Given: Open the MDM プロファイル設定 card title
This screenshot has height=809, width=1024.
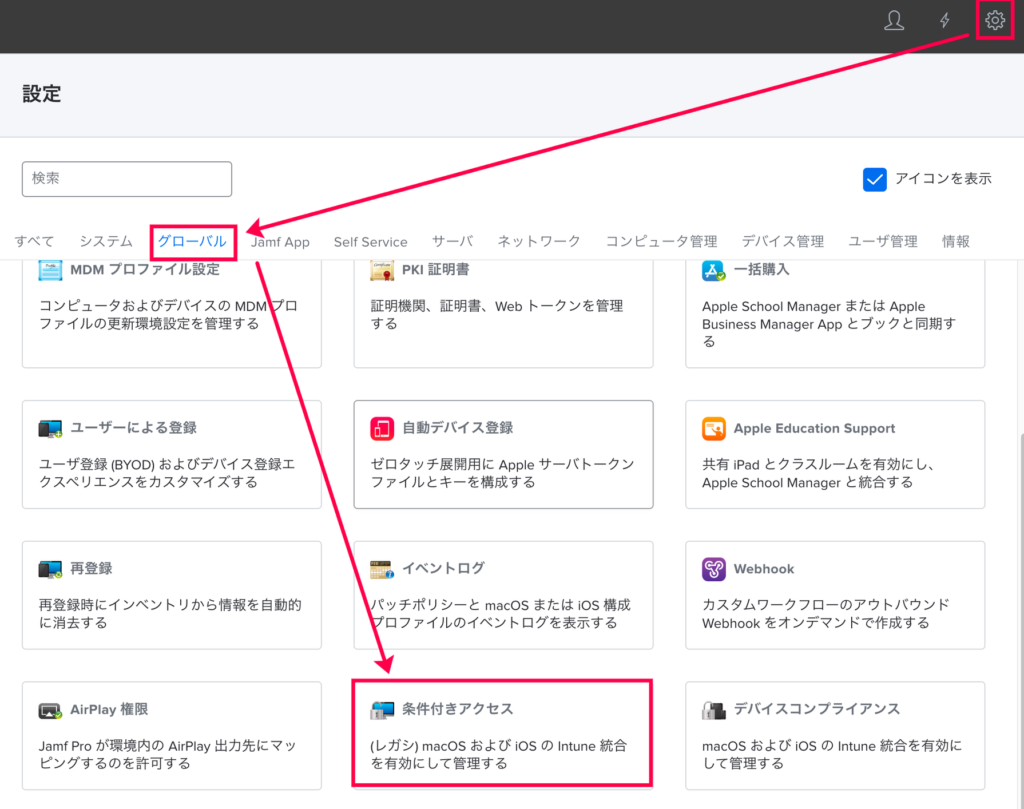Looking at the screenshot, I should (145, 270).
